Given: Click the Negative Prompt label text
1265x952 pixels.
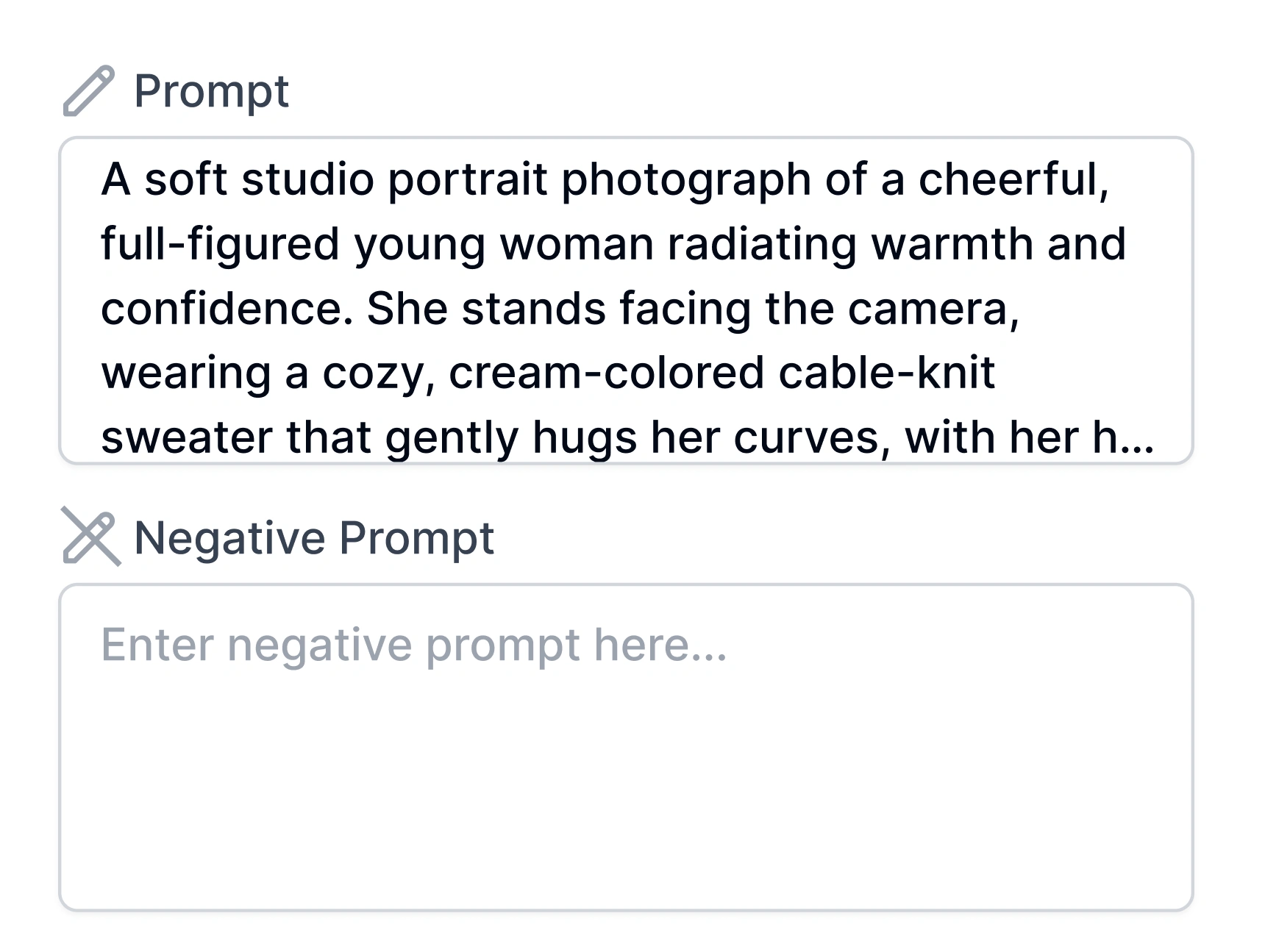Looking at the screenshot, I should point(314,537).
